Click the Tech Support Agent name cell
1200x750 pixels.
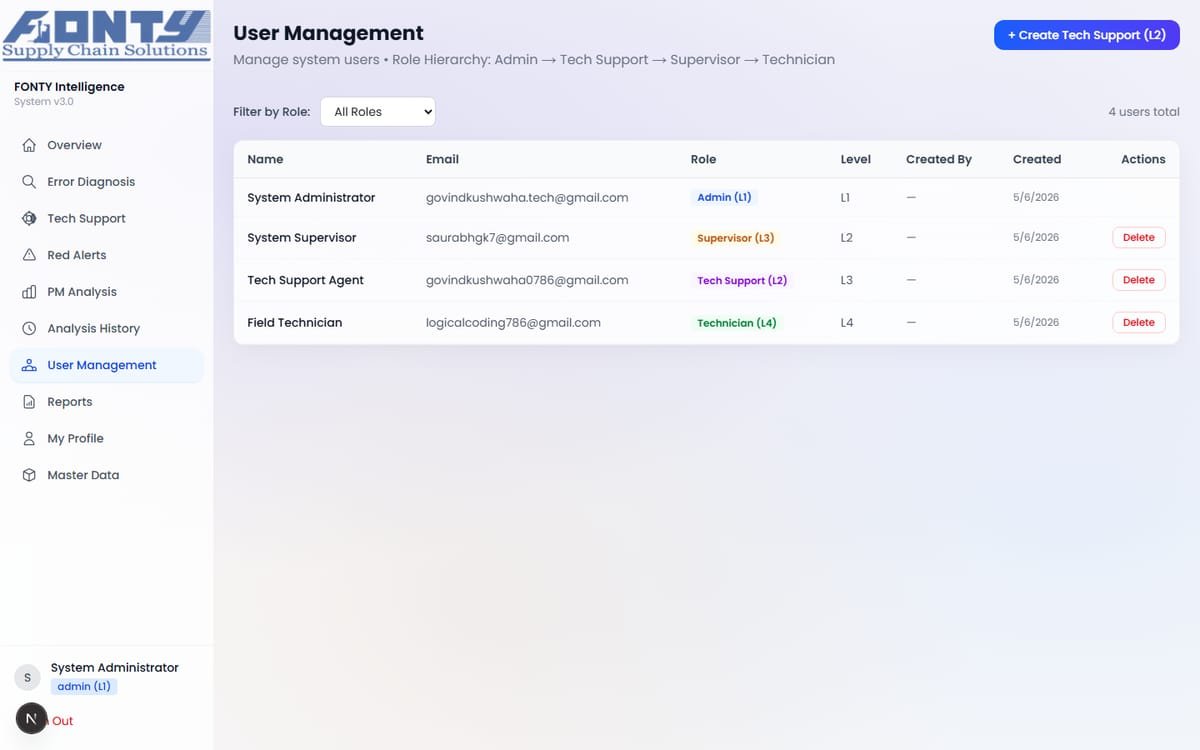point(305,280)
